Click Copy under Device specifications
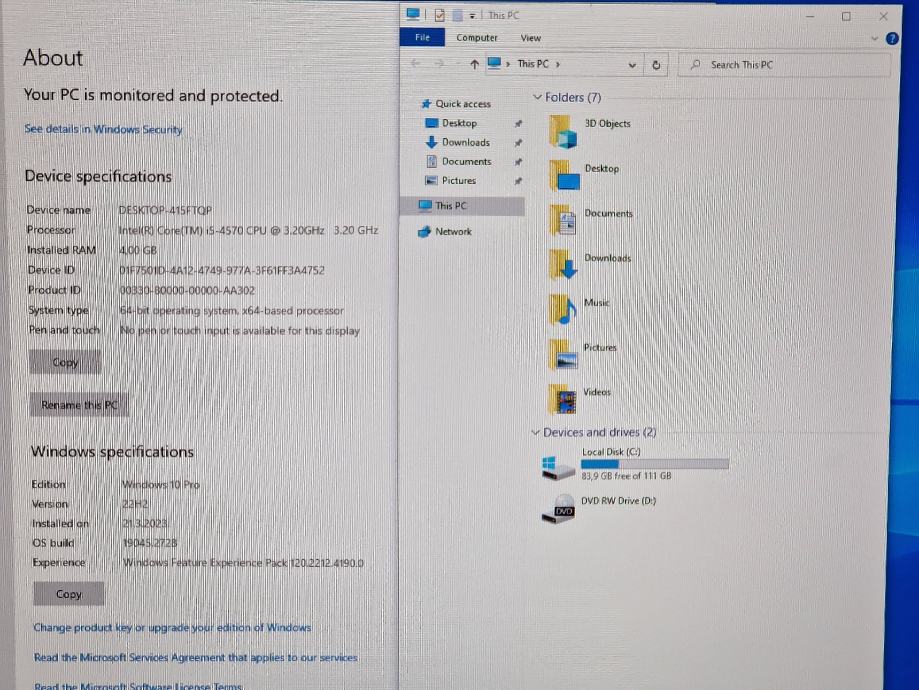919x690 pixels. 65,362
